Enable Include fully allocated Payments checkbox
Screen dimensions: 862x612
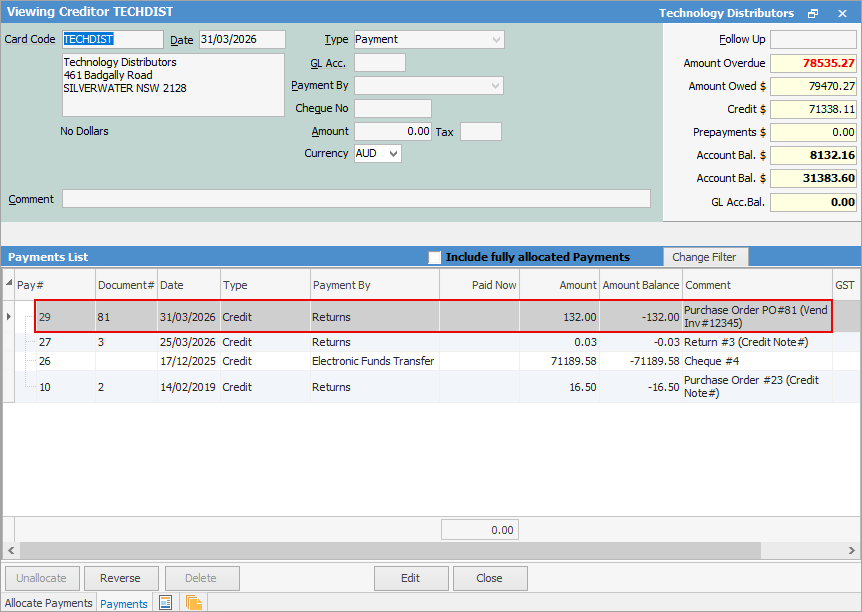pos(435,257)
